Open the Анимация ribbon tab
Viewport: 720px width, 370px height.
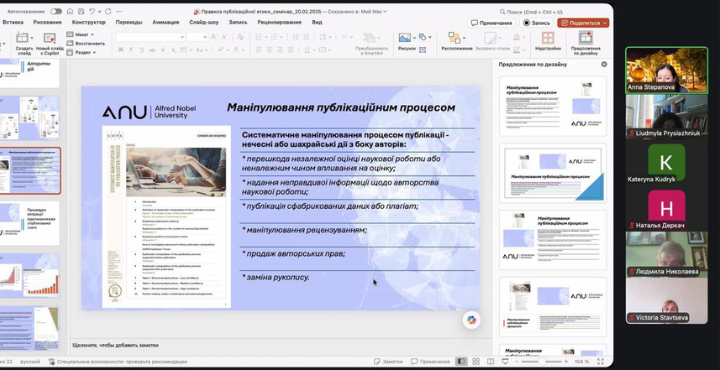(166, 22)
